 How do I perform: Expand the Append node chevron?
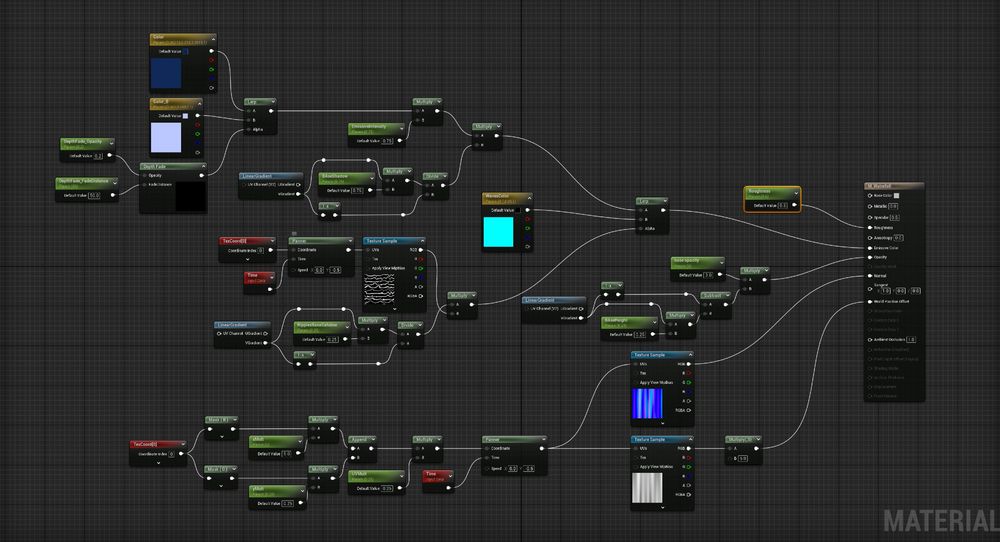click(x=371, y=440)
